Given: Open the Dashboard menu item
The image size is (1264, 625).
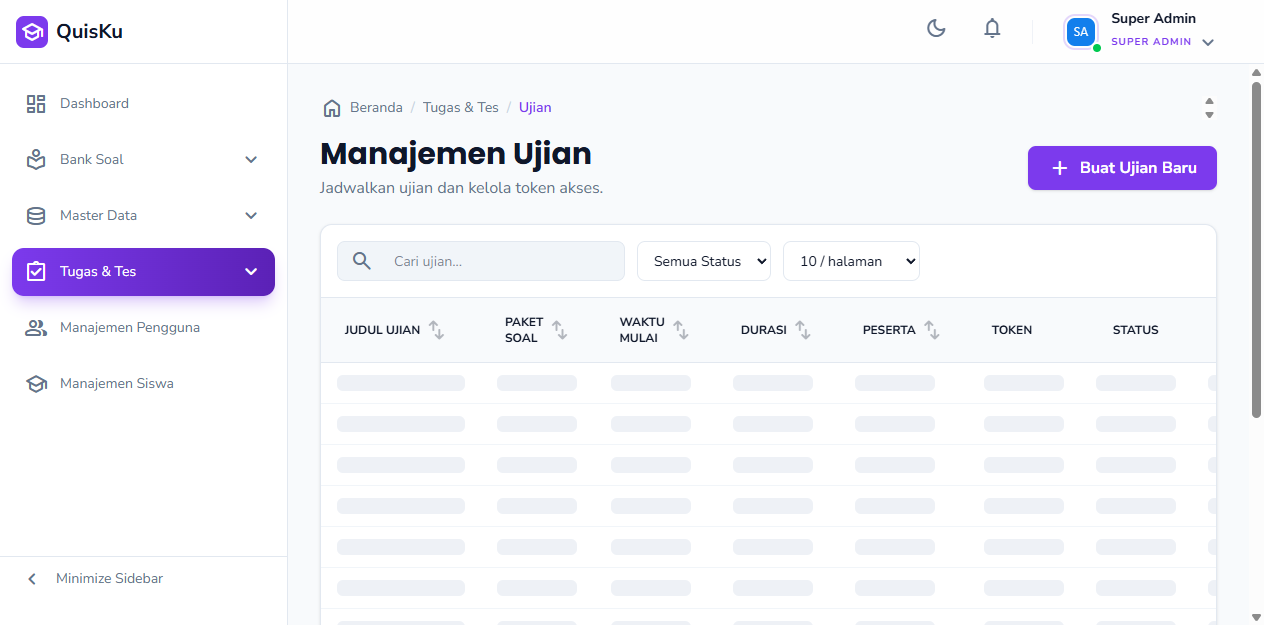Looking at the screenshot, I should point(144,104).
